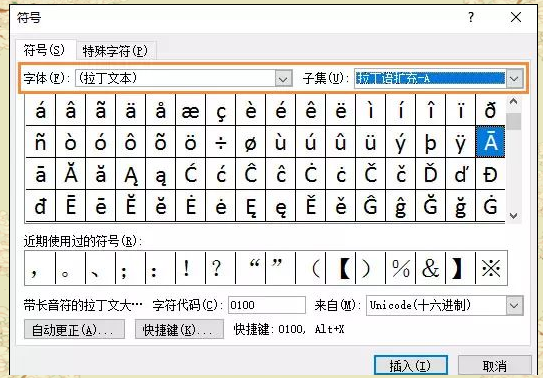Click the 自动更正(A)... button

pyautogui.click(x=74, y=329)
